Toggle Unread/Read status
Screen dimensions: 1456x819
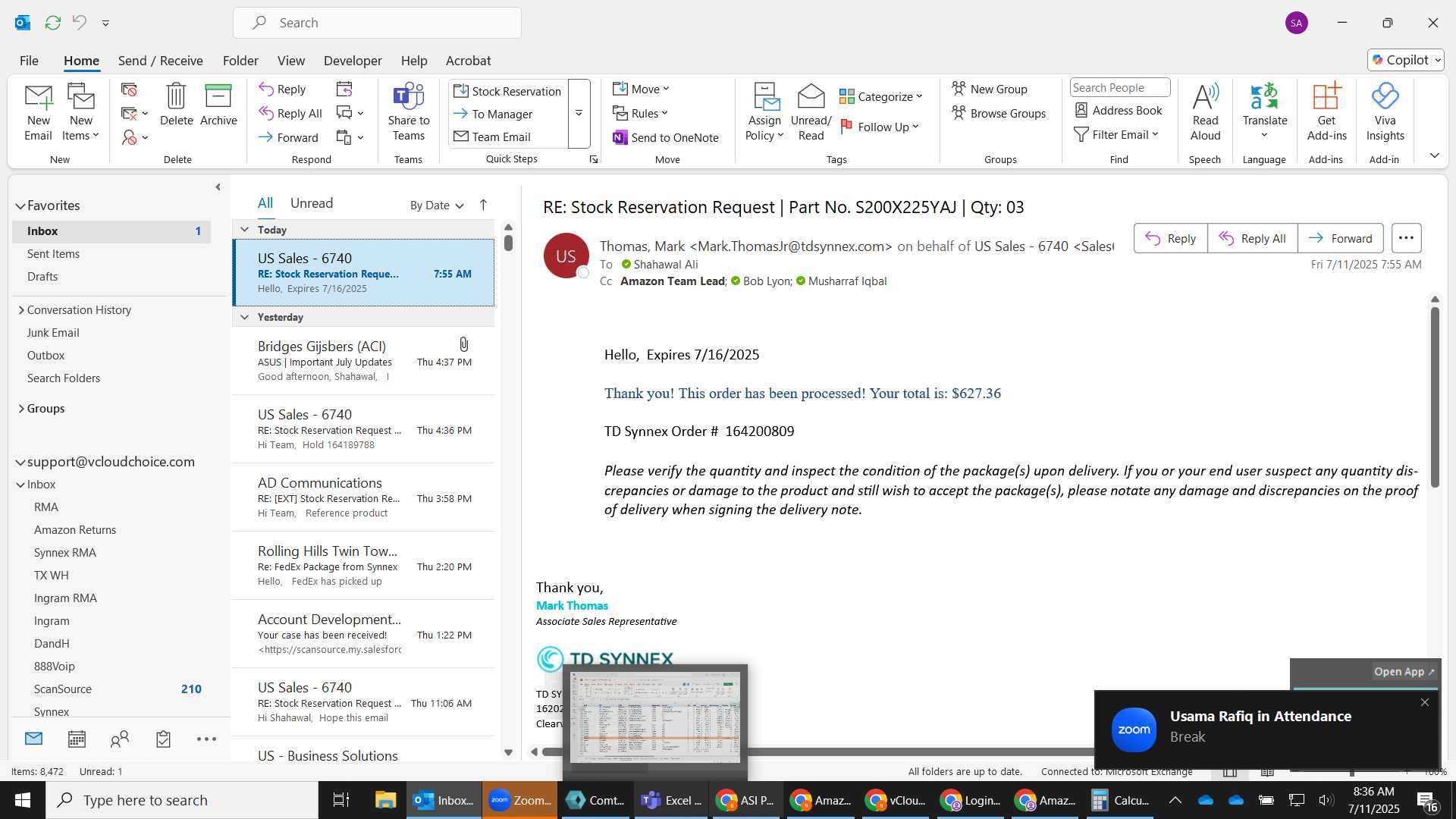[811, 112]
